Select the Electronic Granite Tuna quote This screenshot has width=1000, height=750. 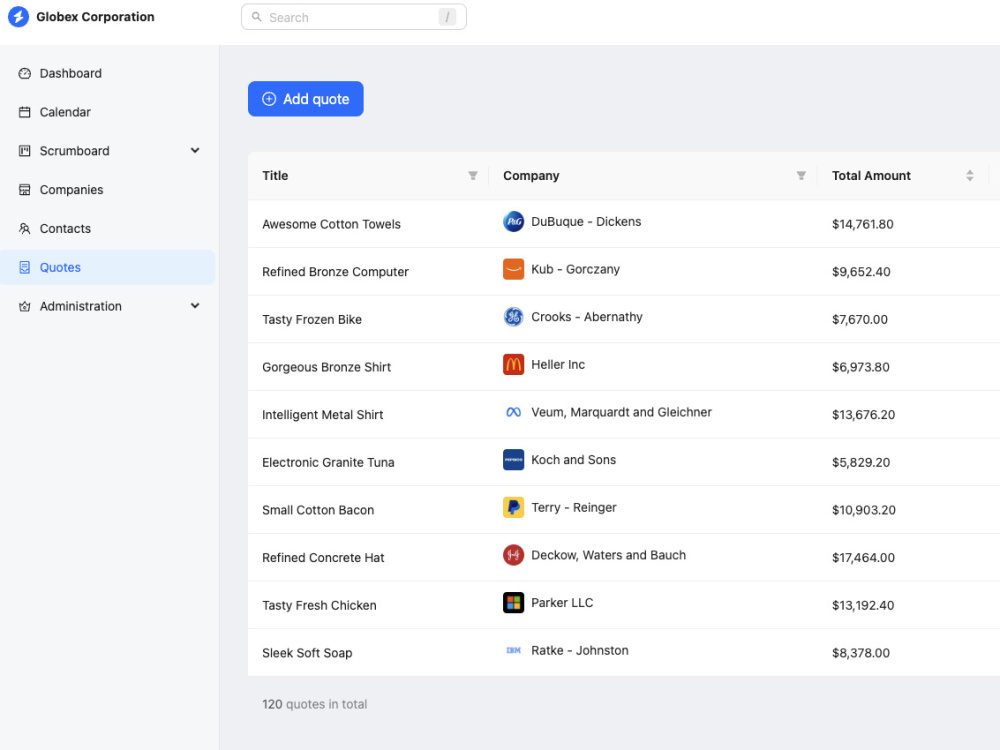328,462
